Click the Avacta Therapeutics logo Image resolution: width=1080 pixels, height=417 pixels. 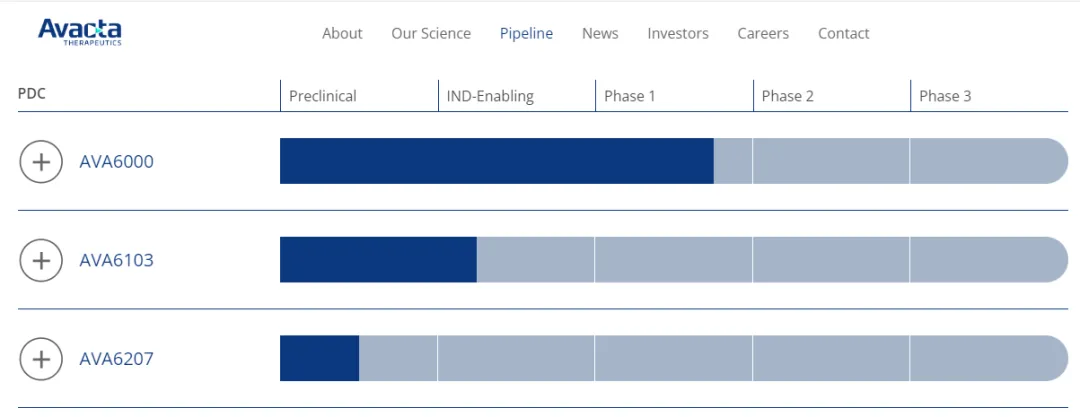[x=79, y=32]
